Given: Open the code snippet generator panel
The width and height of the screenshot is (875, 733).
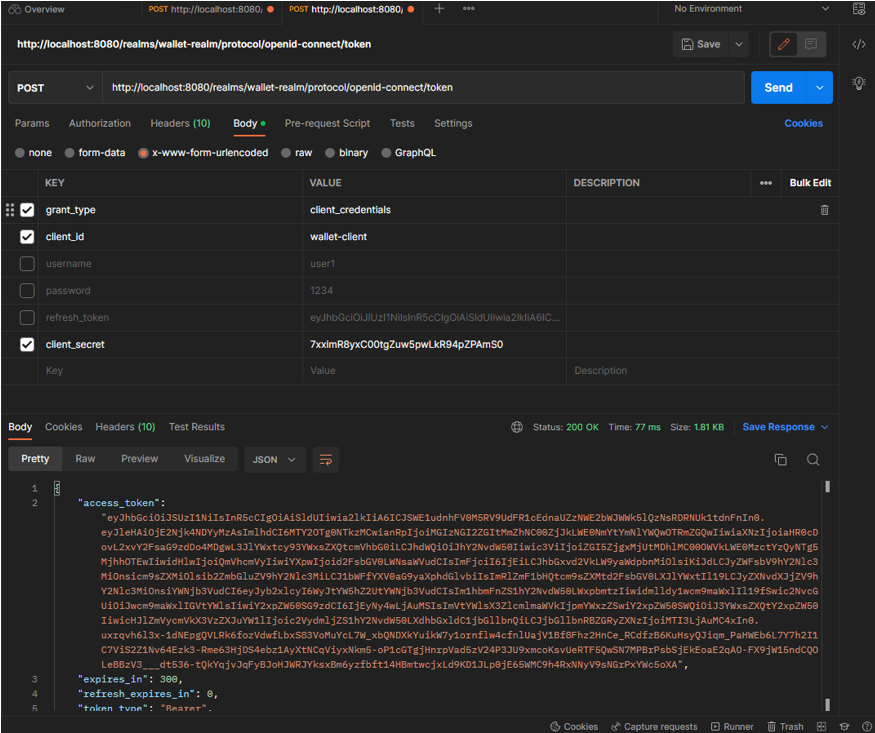Looking at the screenshot, I should (857, 44).
